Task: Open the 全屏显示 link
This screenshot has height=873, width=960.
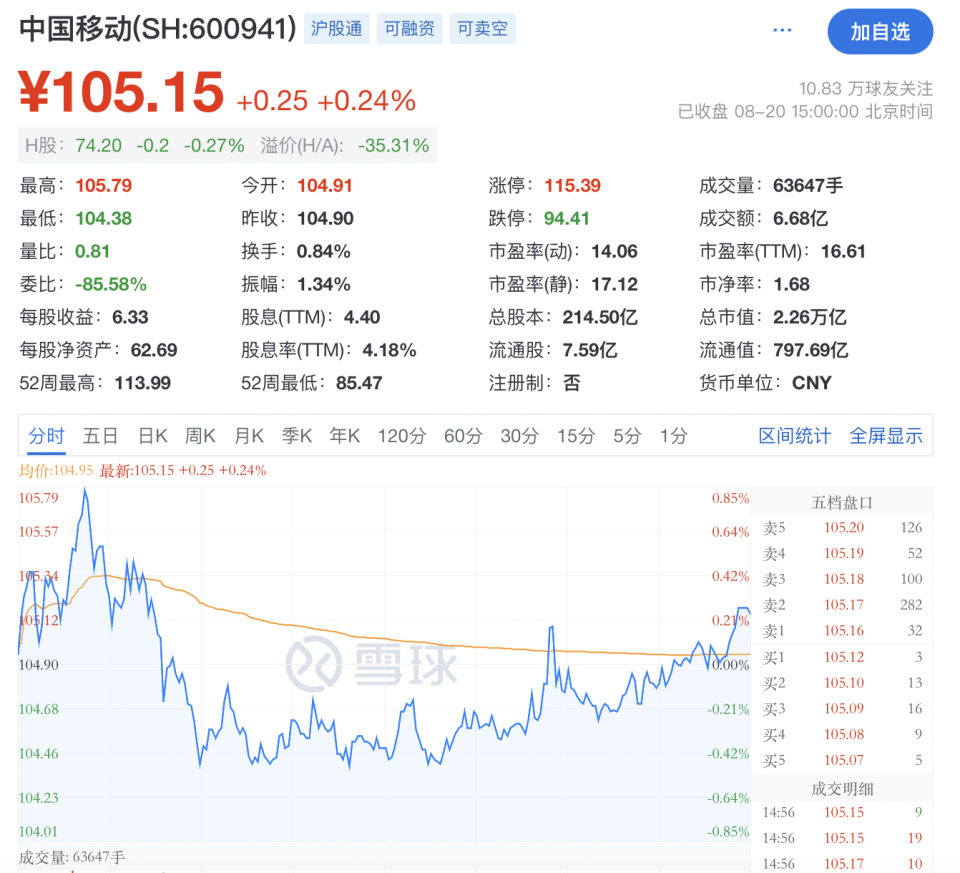Action: [885, 436]
